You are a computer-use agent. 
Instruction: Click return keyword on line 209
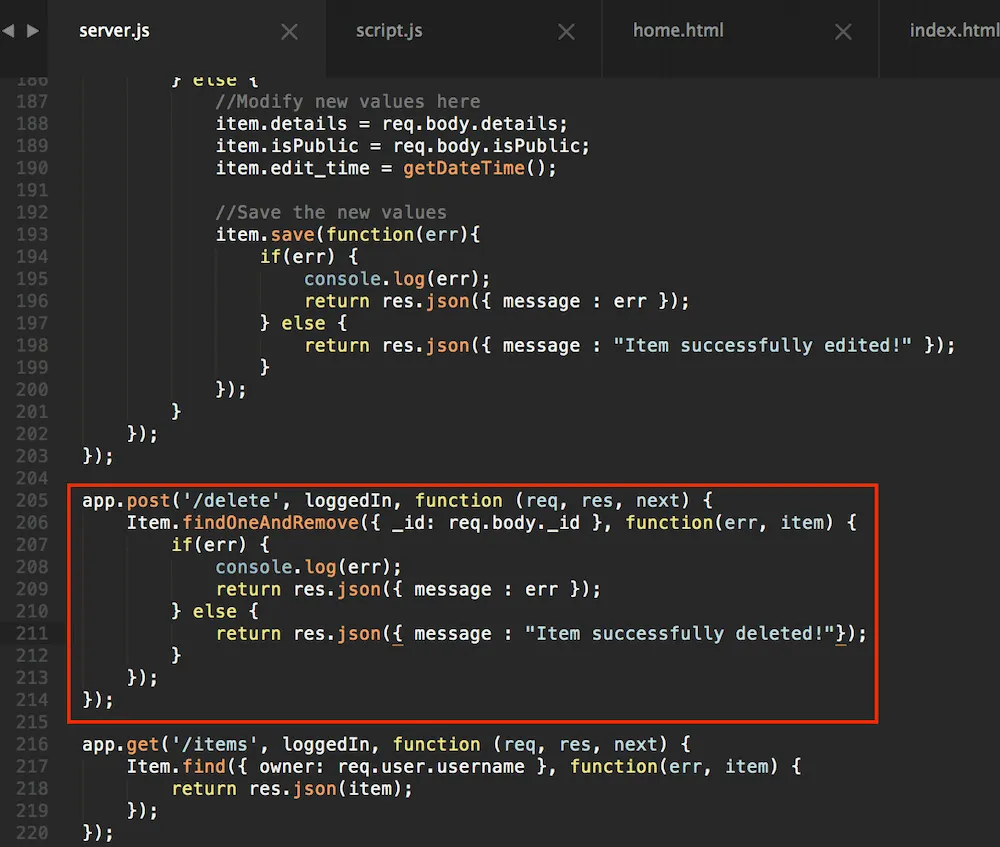tap(248, 589)
